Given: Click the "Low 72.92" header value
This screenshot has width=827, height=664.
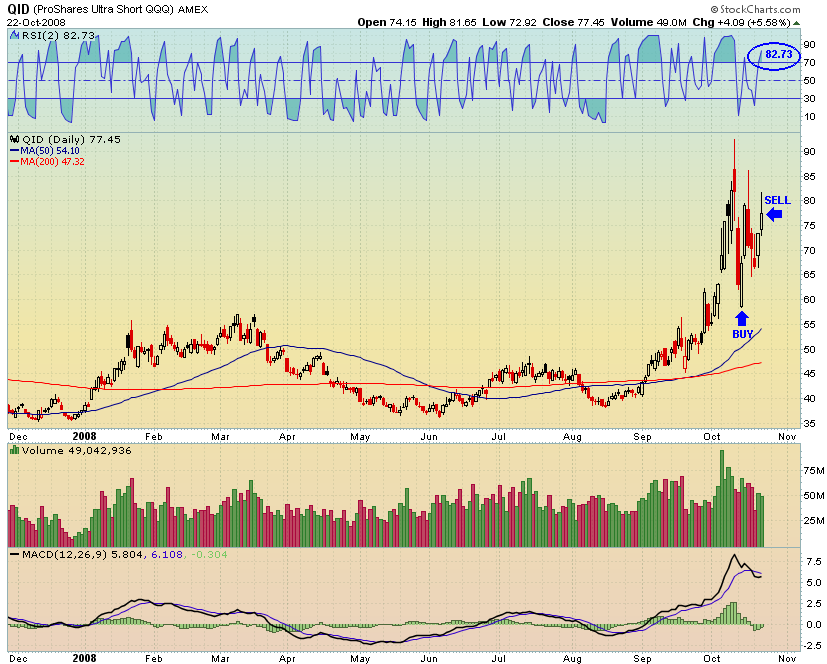Looking at the screenshot, I should 509,22.
